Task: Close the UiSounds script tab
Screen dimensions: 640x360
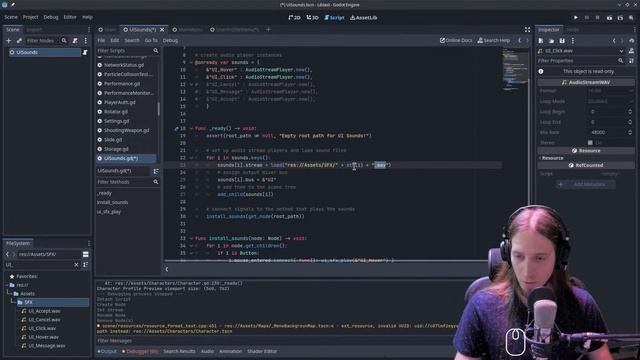Action: (x=162, y=29)
